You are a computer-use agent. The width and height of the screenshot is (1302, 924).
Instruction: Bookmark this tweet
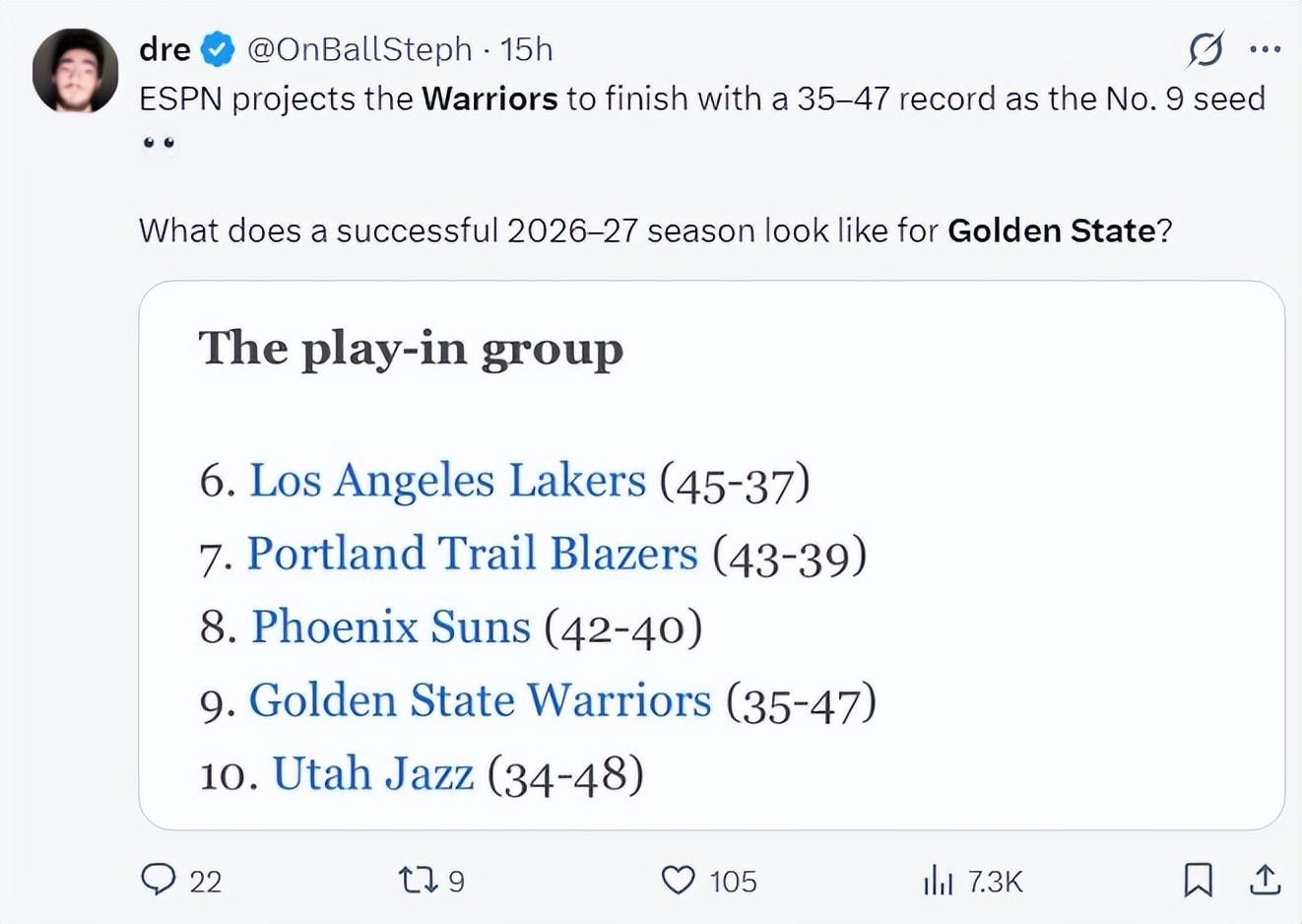[x=1198, y=879]
